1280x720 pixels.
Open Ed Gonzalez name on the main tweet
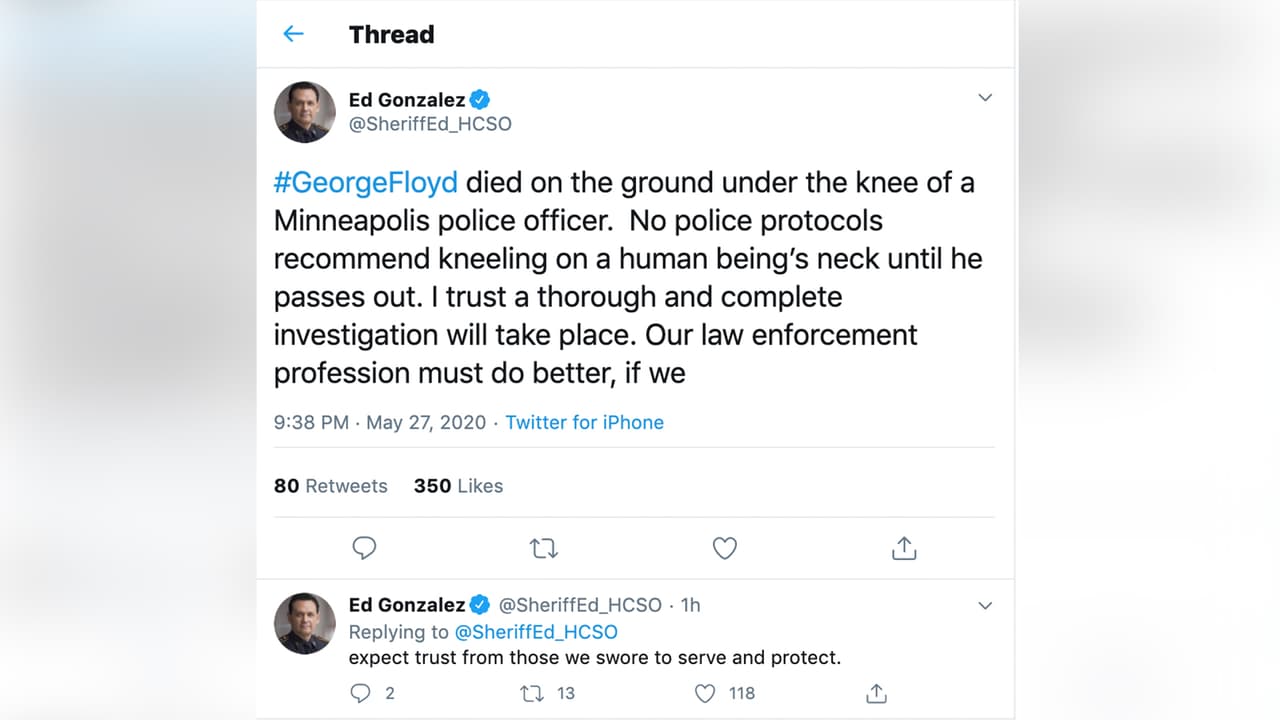[x=406, y=99]
